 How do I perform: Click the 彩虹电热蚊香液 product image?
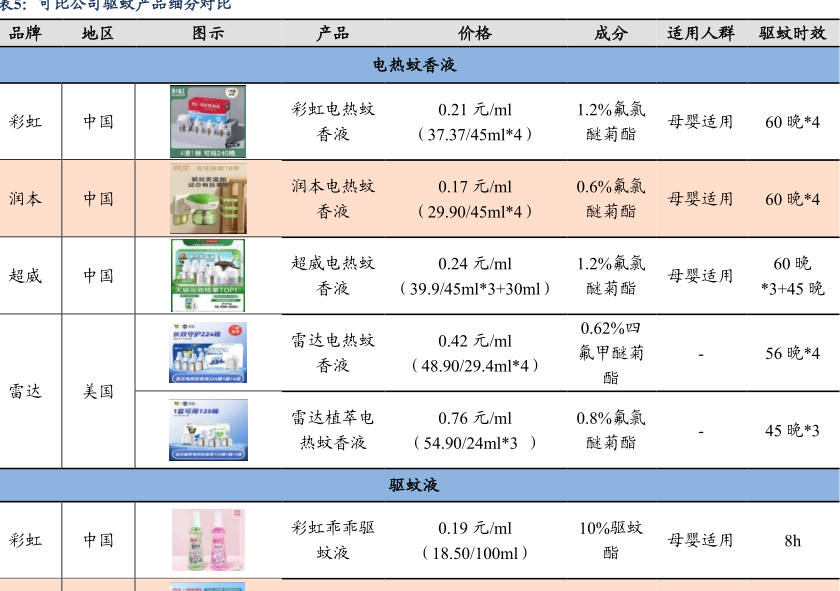208,121
